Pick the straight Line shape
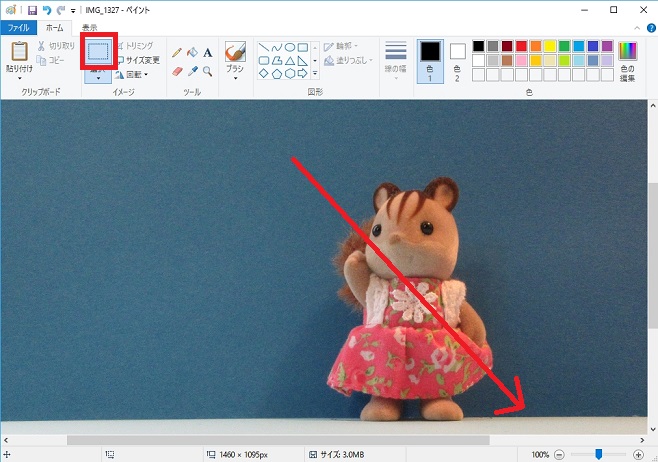 point(264,47)
